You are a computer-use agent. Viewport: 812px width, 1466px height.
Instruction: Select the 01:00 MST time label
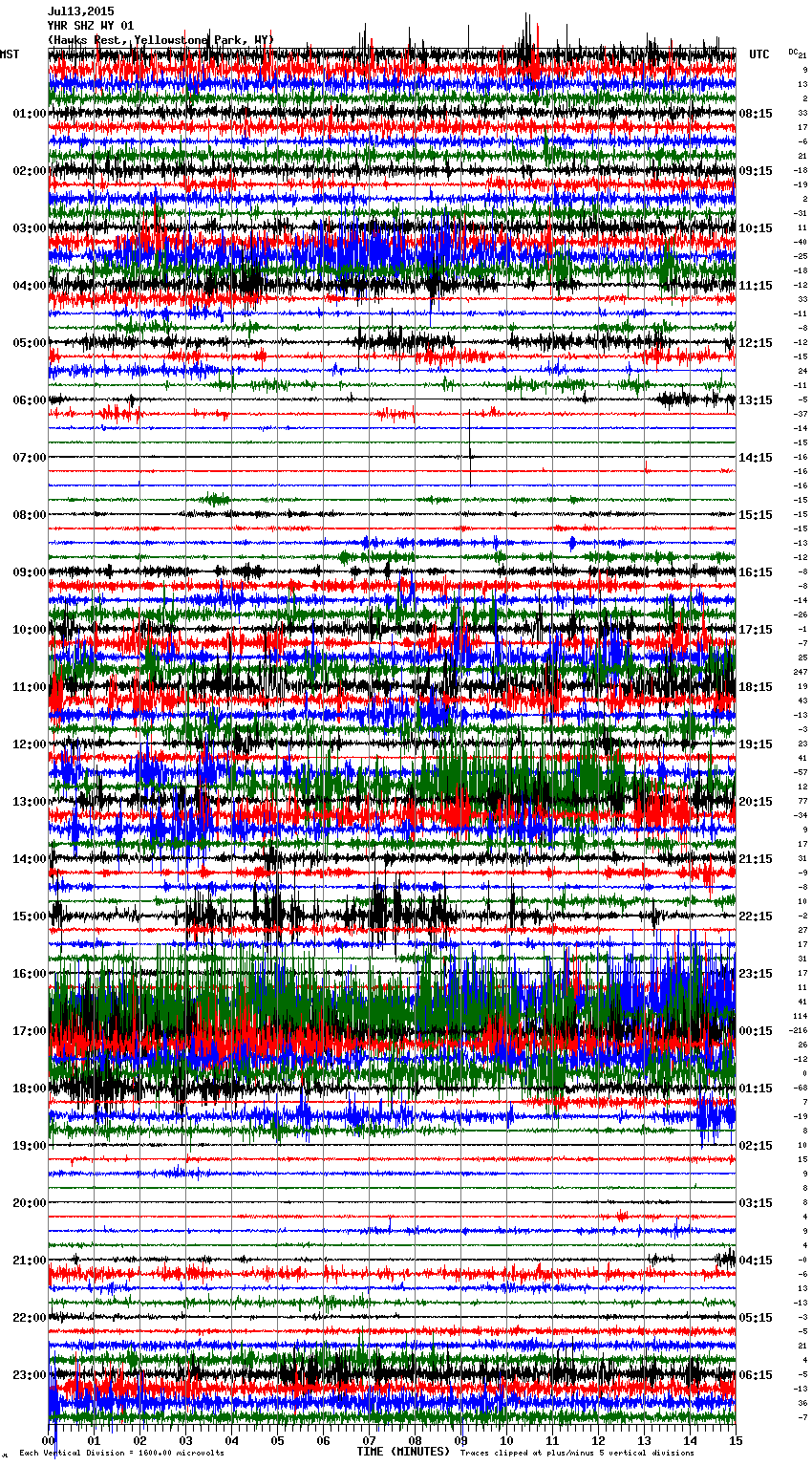(30, 114)
